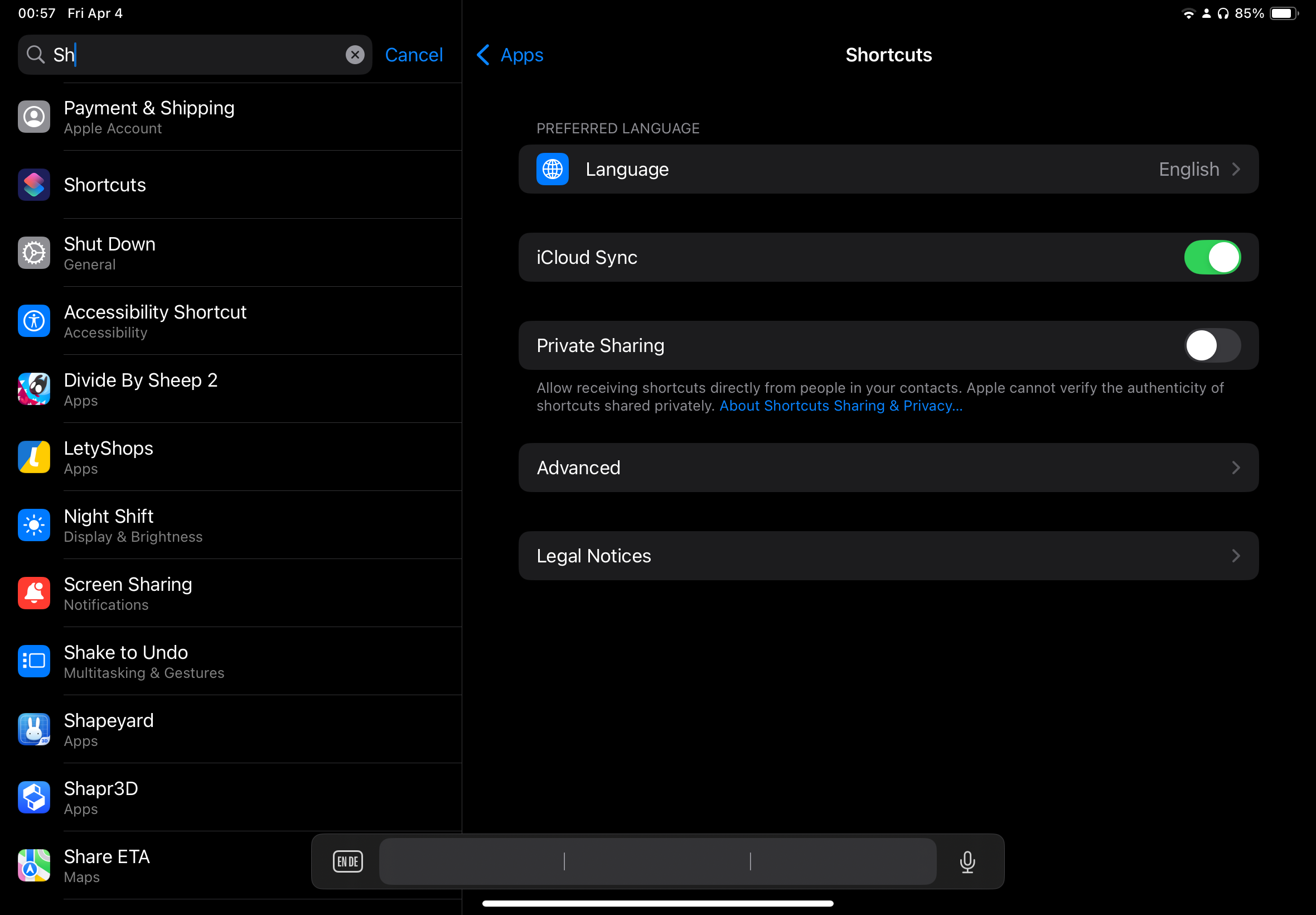The height and width of the screenshot is (915, 1316).
Task: Tap the search magnifier icon
Action: (x=36, y=55)
